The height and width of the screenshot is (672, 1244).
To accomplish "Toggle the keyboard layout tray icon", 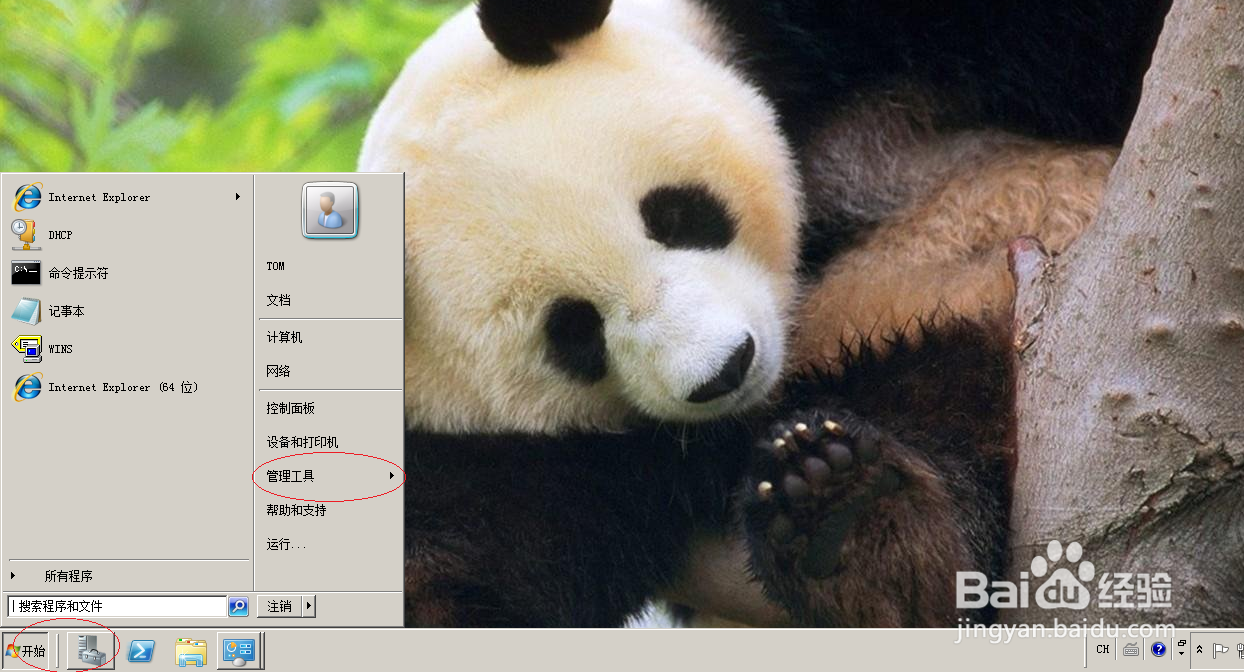I will click(1131, 649).
